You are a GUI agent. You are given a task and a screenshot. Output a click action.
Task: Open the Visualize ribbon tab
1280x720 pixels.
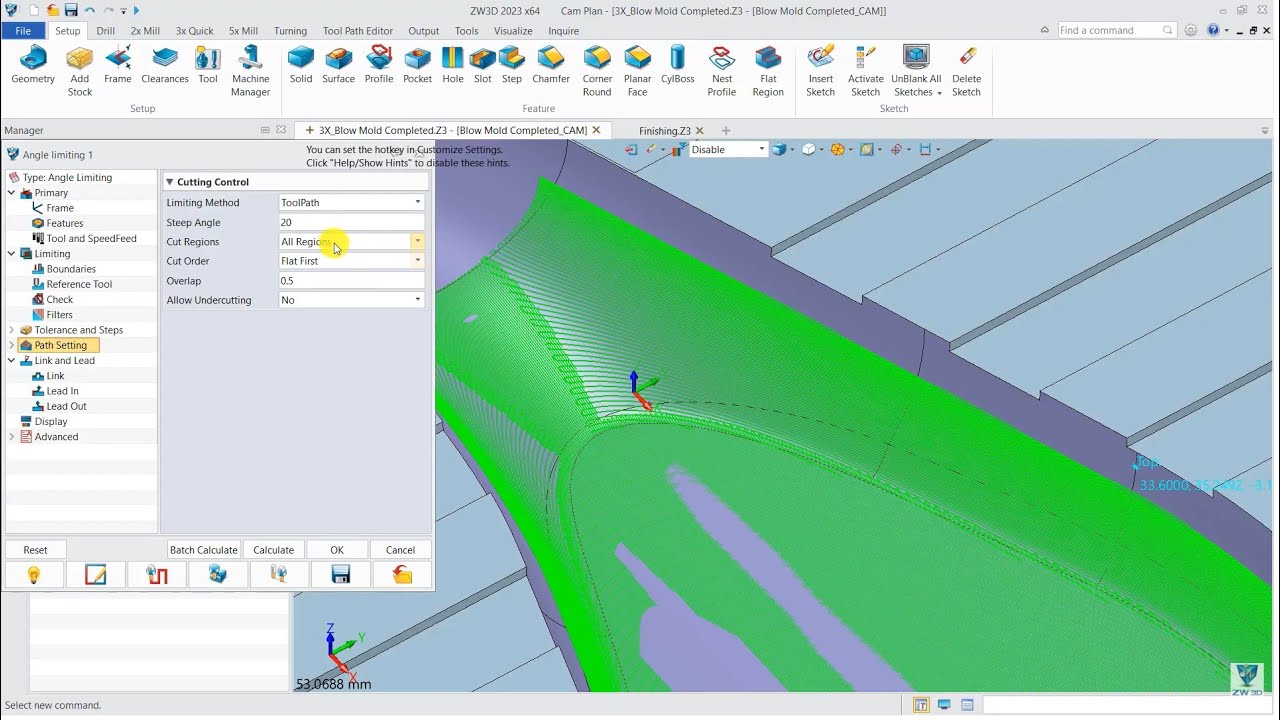[x=513, y=31]
